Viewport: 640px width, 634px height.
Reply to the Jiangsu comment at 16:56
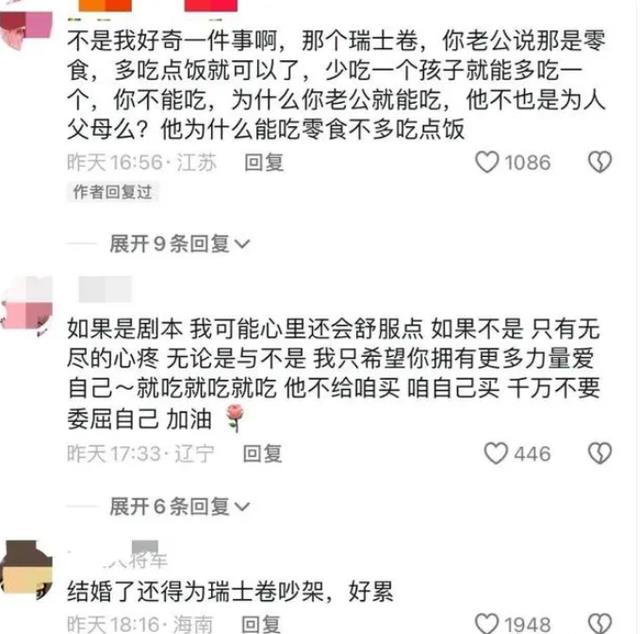tap(264, 162)
